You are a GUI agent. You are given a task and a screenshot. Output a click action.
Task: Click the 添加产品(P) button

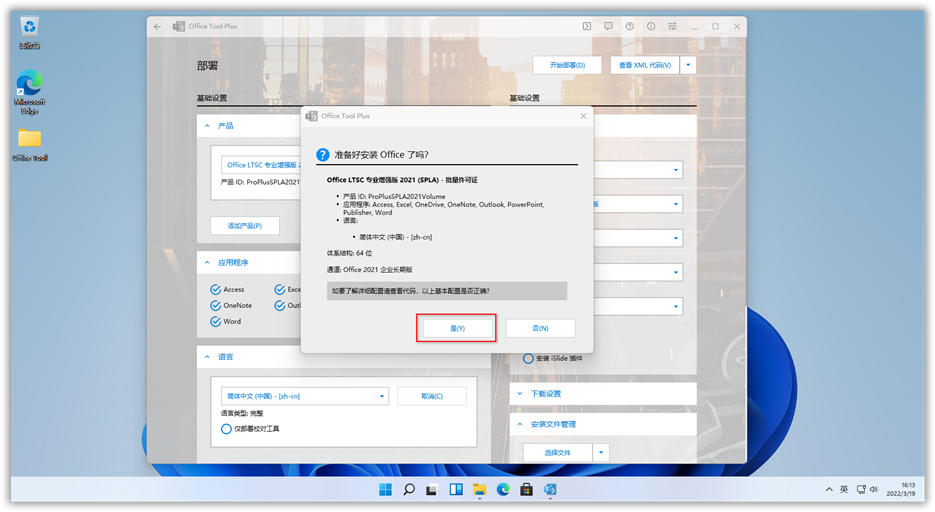(x=244, y=226)
